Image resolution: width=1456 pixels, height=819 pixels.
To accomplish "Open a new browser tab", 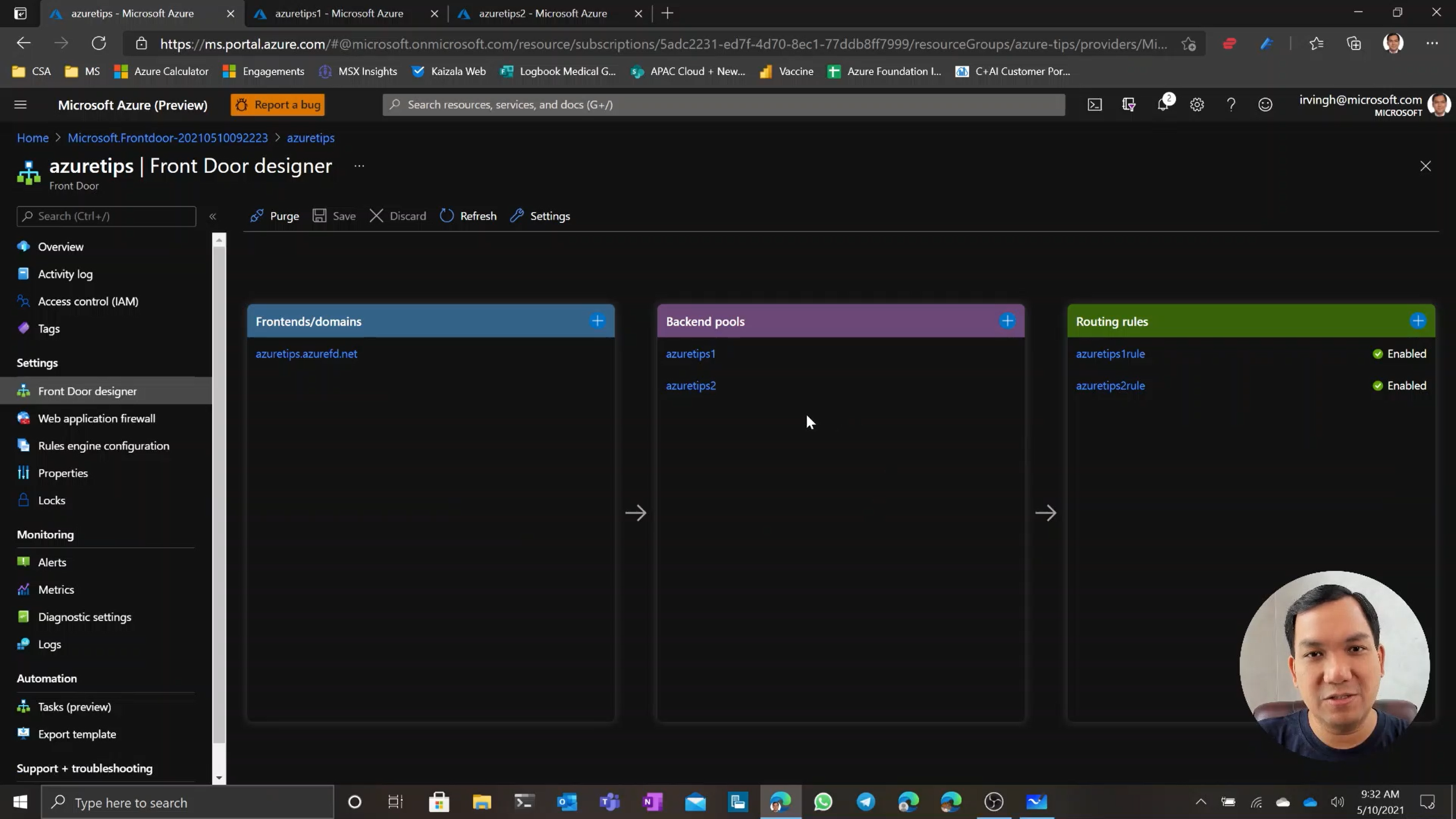I will click(x=668, y=13).
